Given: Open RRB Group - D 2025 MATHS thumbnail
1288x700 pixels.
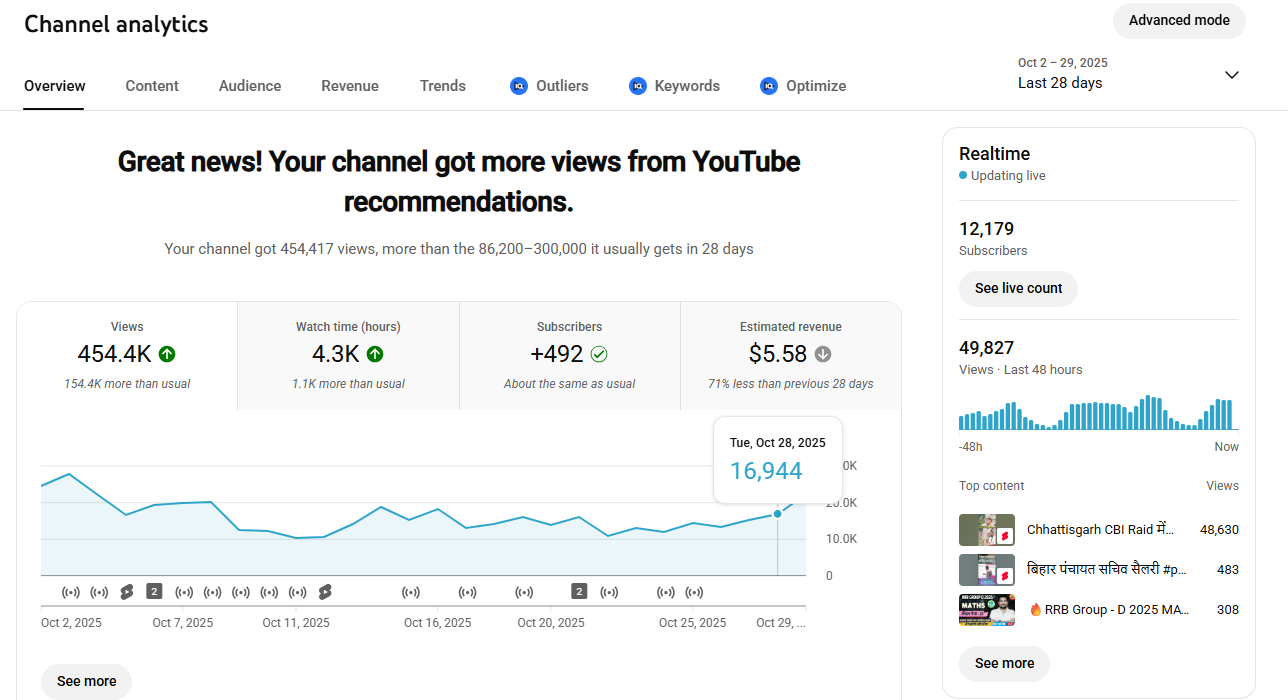Looking at the screenshot, I should tap(987, 610).
